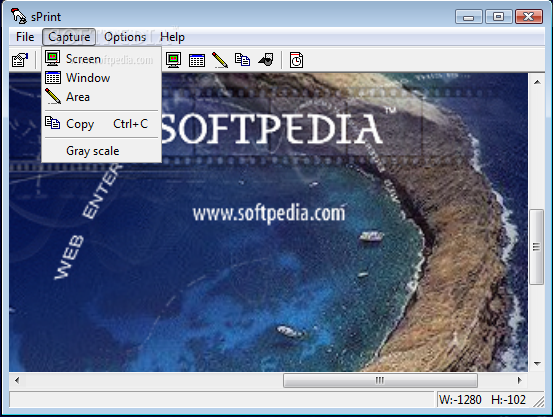Screen dimensions: 553x417
Task: Click the vertical scrollbar thumb
Action: (x=536, y=247)
